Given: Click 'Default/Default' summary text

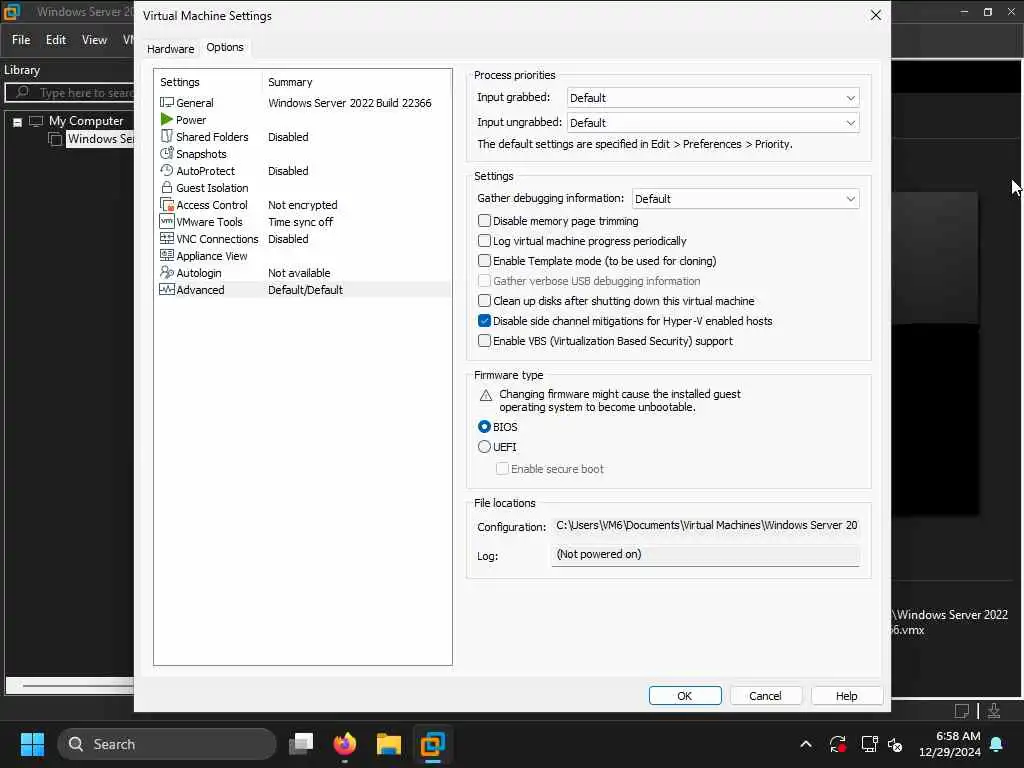Looking at the screenshot, I should 306,290.
